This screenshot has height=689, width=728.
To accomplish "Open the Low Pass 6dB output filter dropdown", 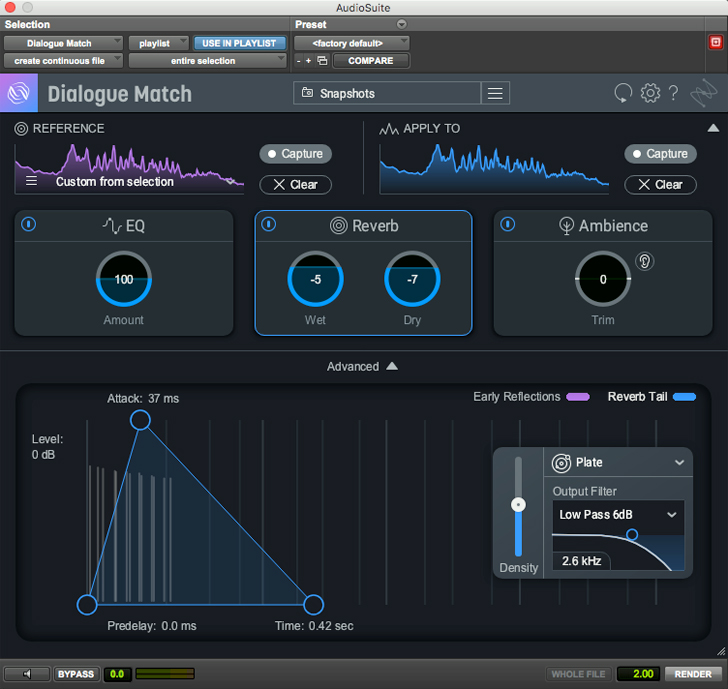I will [x=618, y=514].
